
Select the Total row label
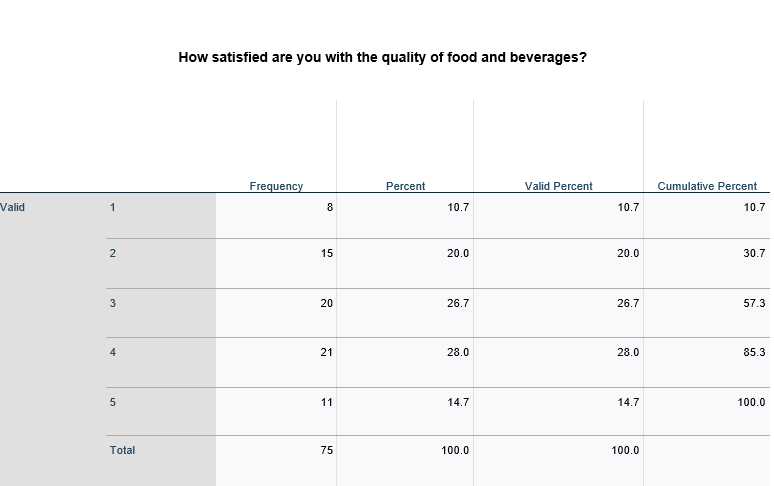pos(122,451)
